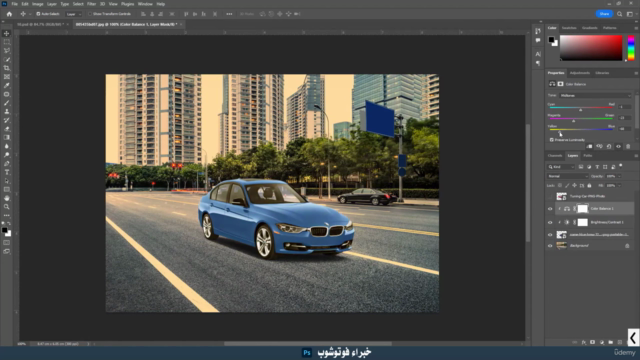
Task: Open the Auto-Select Layer dropdown
Action: (x=73, y=14)
